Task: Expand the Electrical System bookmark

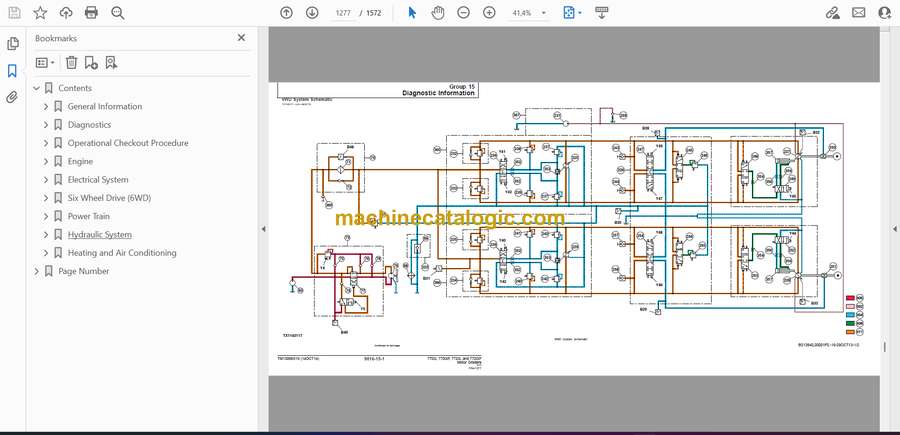Action: [x=46, y=180]
